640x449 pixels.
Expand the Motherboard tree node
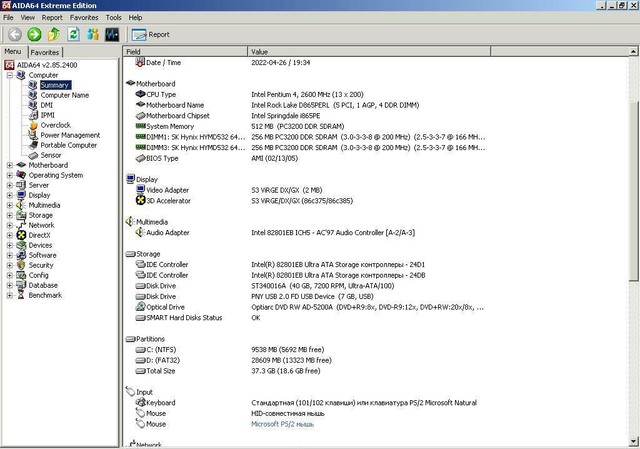point(9,165)
